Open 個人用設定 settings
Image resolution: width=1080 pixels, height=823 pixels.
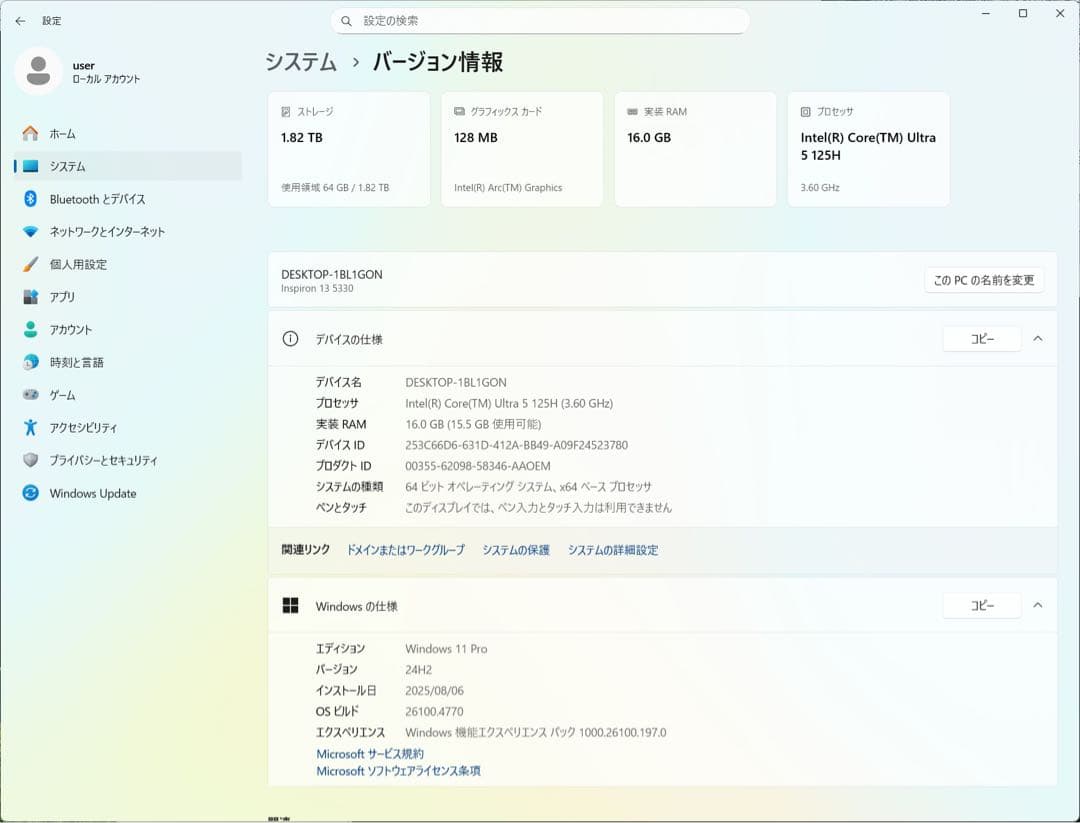pyautogui.click(x=80, y=264)
